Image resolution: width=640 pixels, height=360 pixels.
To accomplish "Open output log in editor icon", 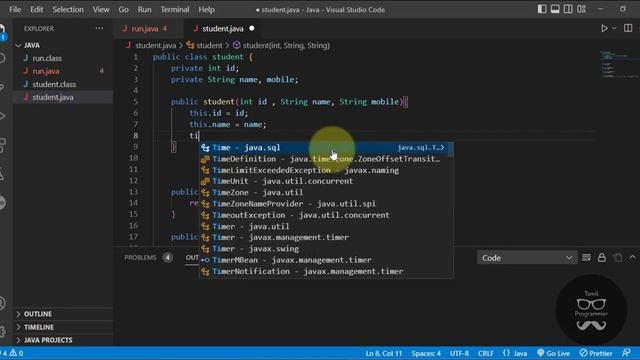I will pos(618,258).
